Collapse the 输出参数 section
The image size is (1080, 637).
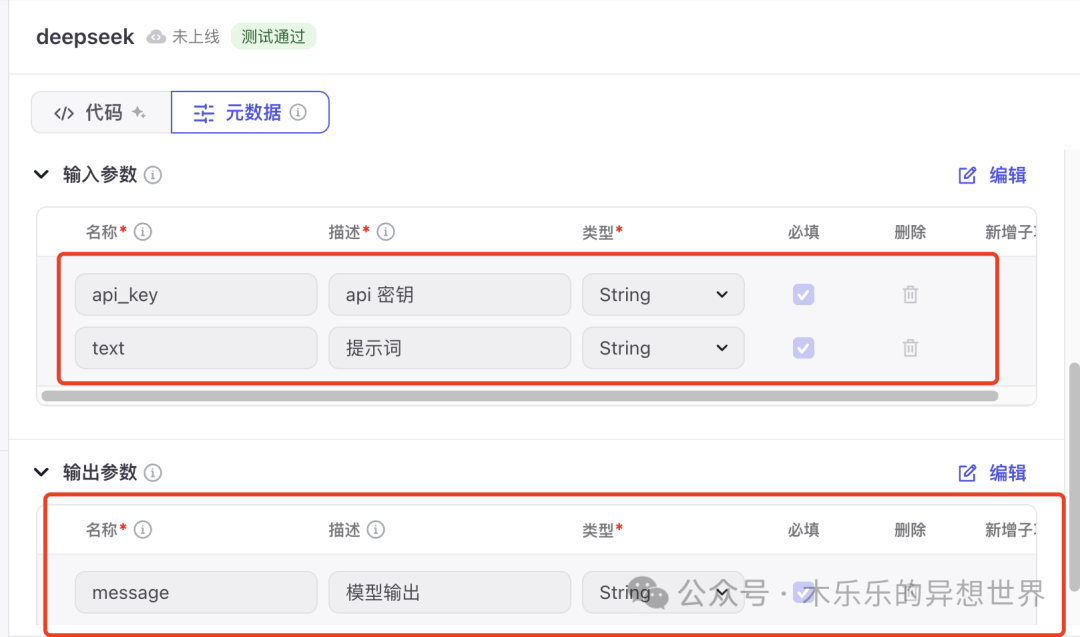tap(41, 473)
